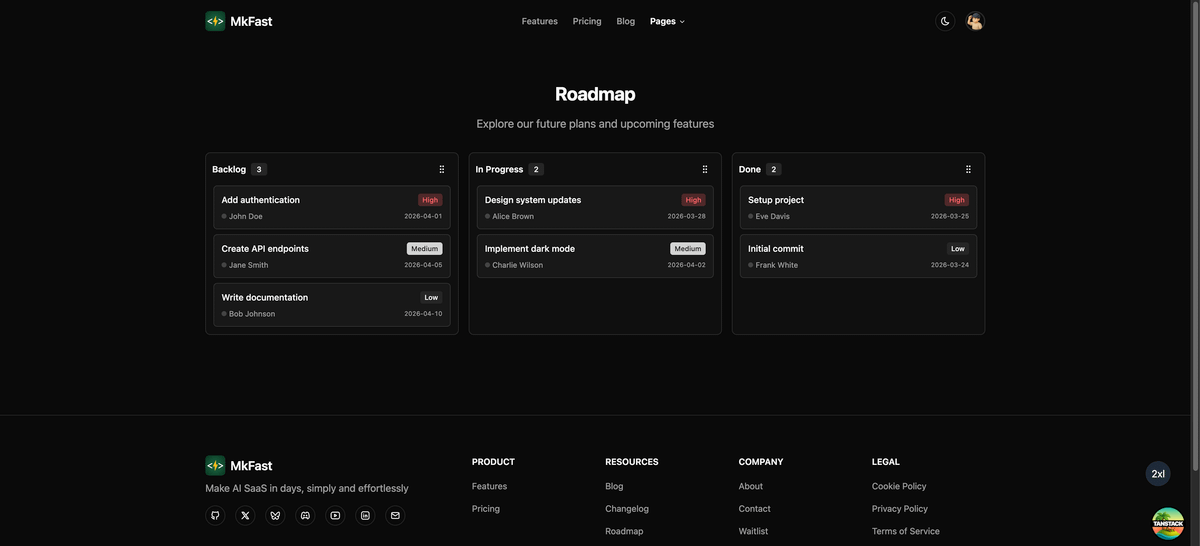
Task: Open the user avatar menu
Action: (975, 21)
